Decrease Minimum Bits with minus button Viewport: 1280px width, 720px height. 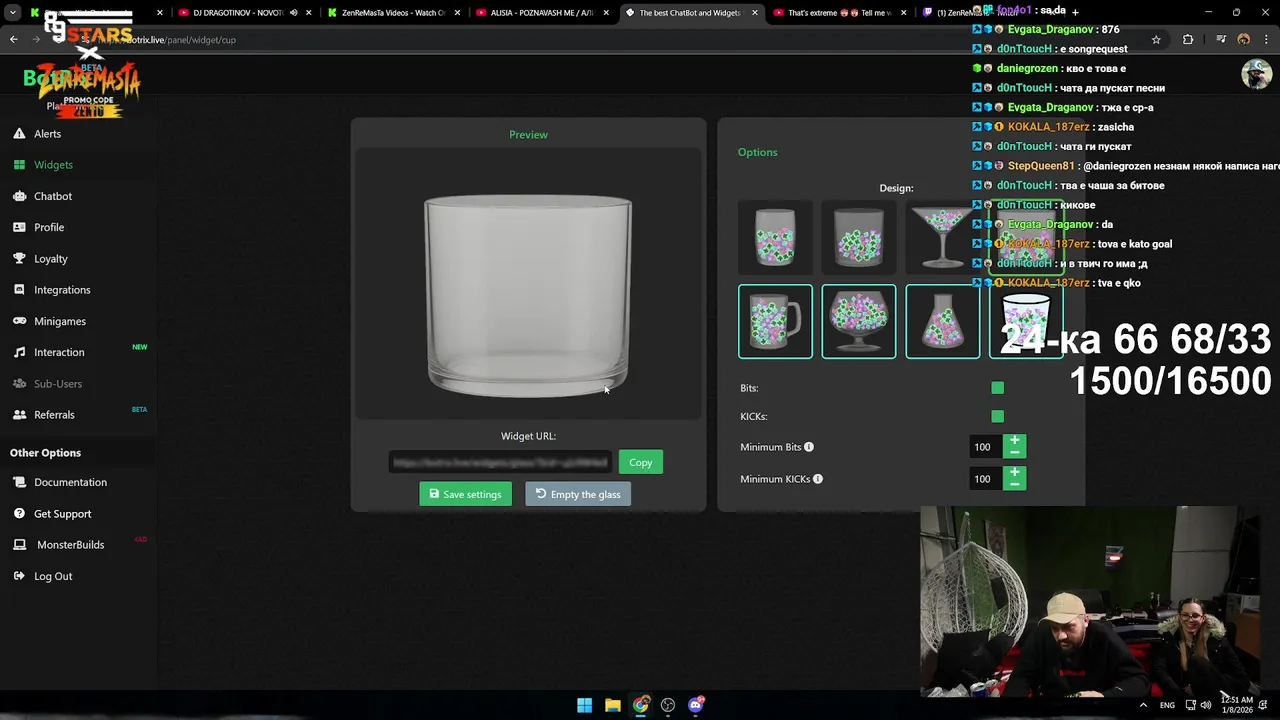tap(1014, 453)
